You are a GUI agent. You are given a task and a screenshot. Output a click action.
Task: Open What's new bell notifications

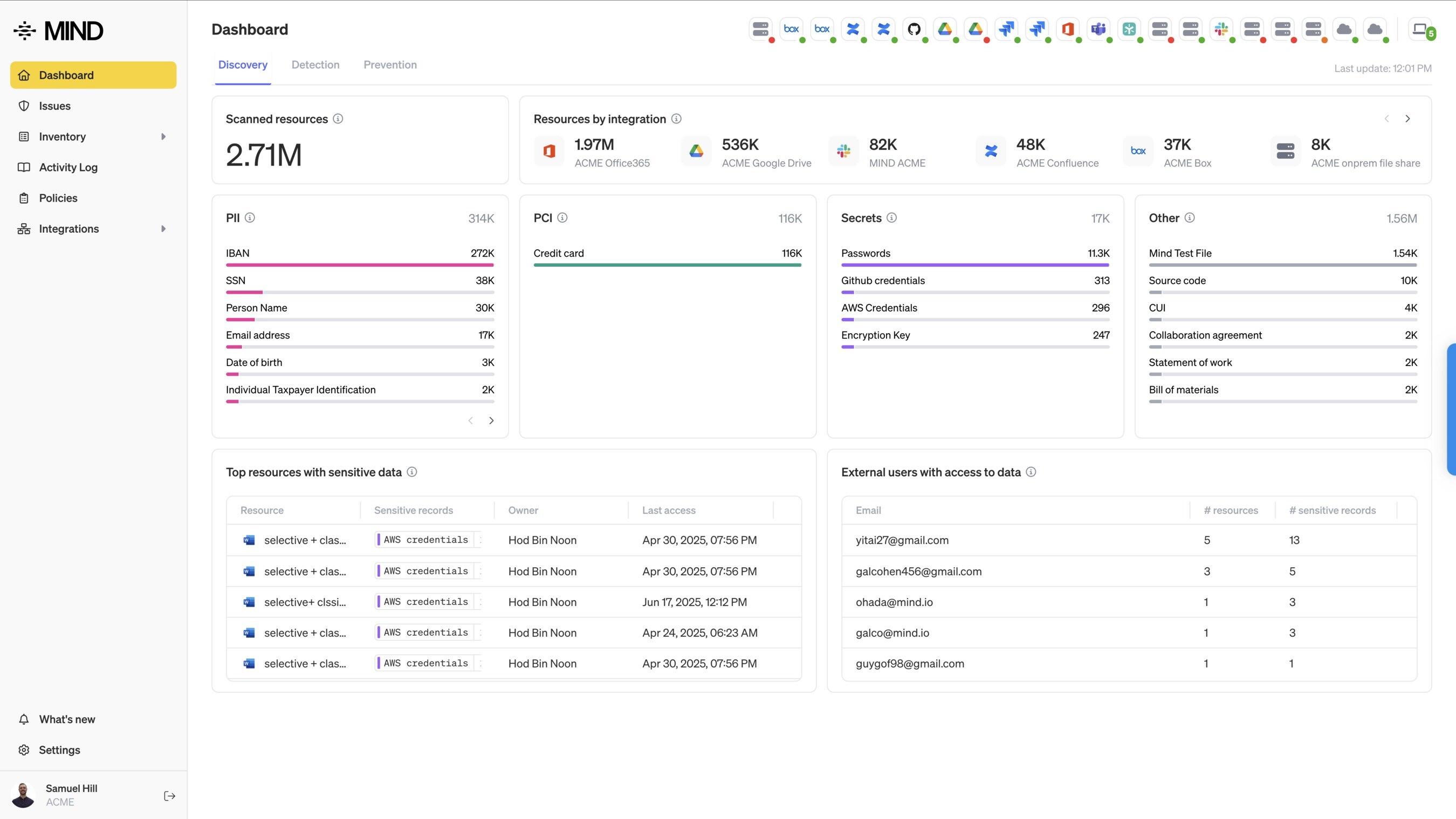[67, 719]
